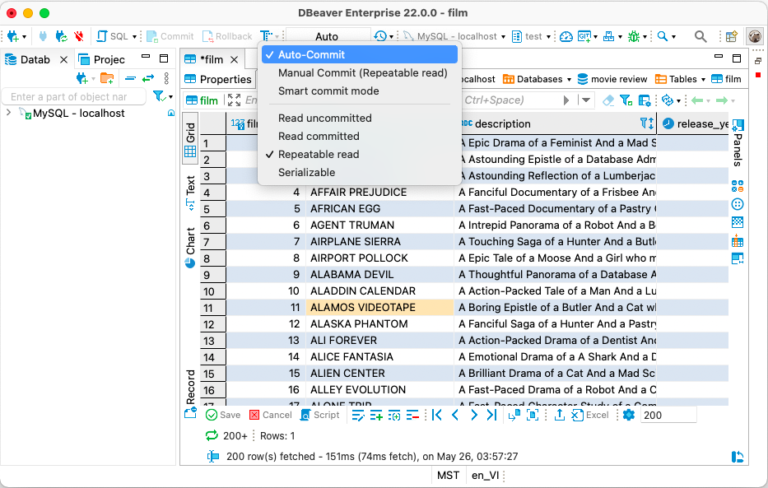This screenshot has height=488, width=768.
Task: Select Repeatable read isolation level
Action: pos(318,154)
